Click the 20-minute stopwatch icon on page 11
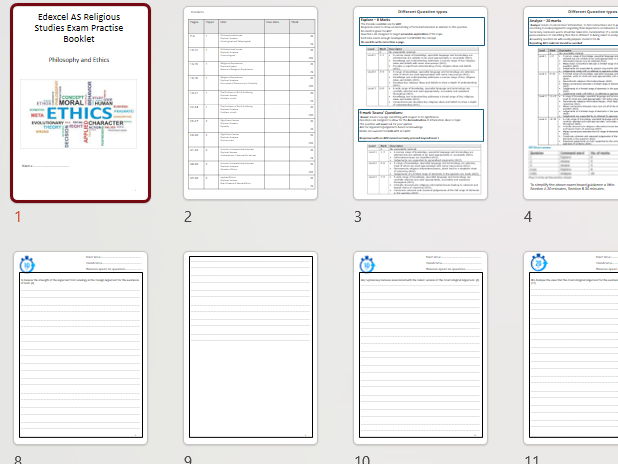The height and width of the screenshot is (464, 618). click(x=539, y=263)
